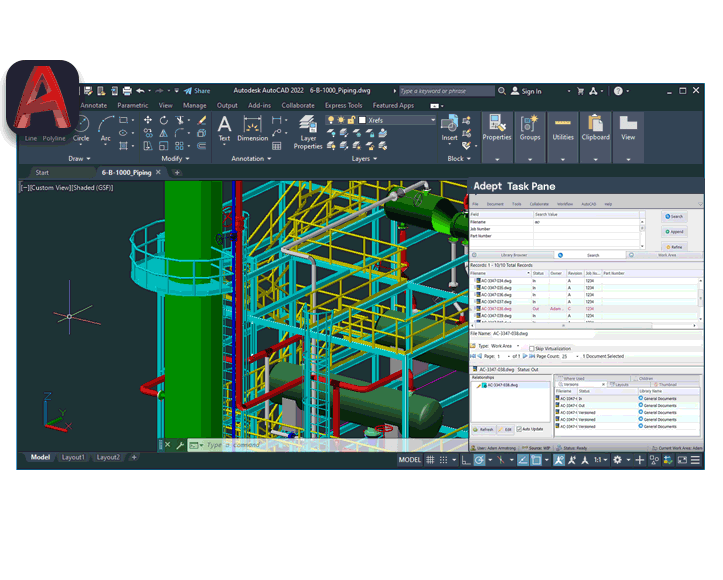Select the Circle drawing tool
The height and width of the screenshot is (580, 723).
pyautogui.click(x=82, y=129)
